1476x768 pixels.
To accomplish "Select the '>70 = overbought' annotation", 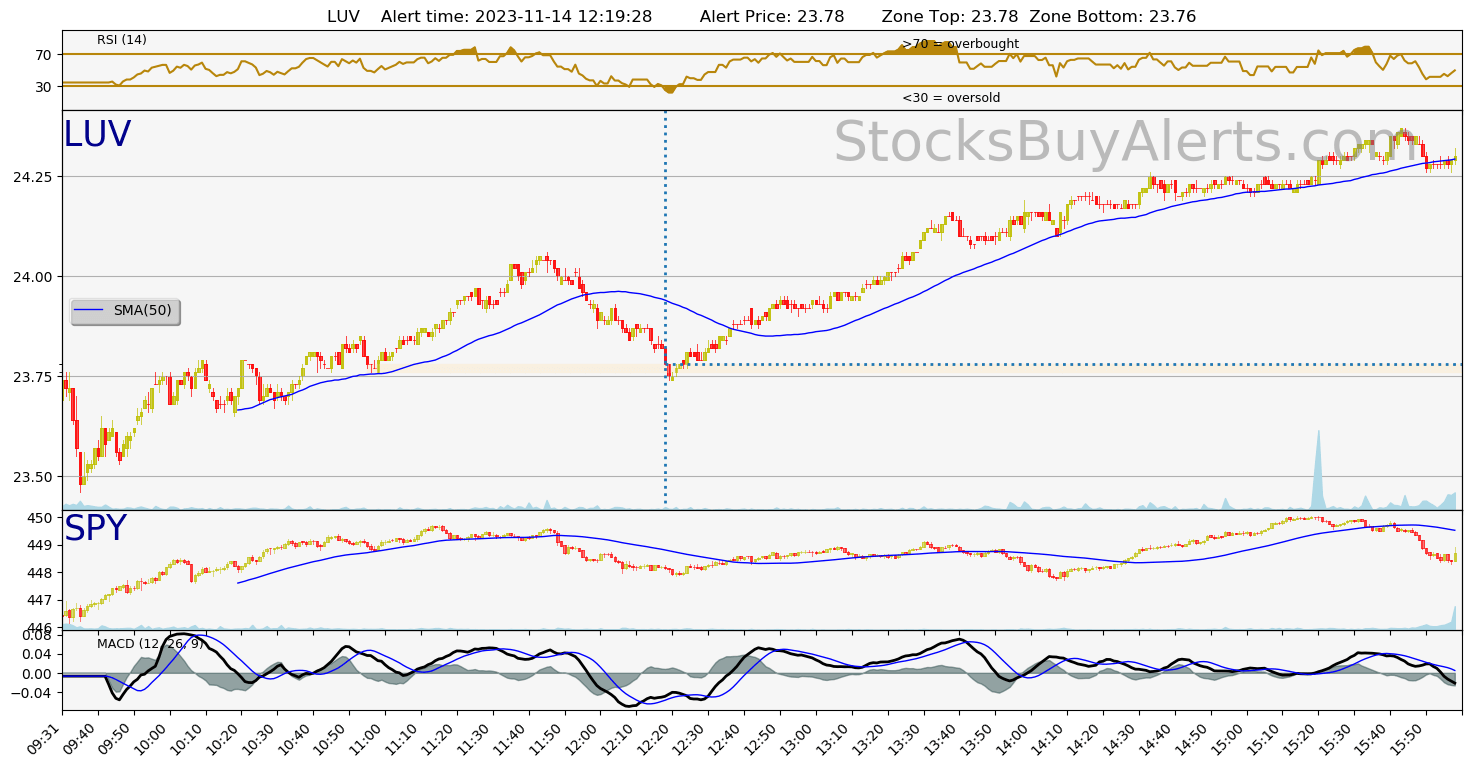I will (960, 44).
